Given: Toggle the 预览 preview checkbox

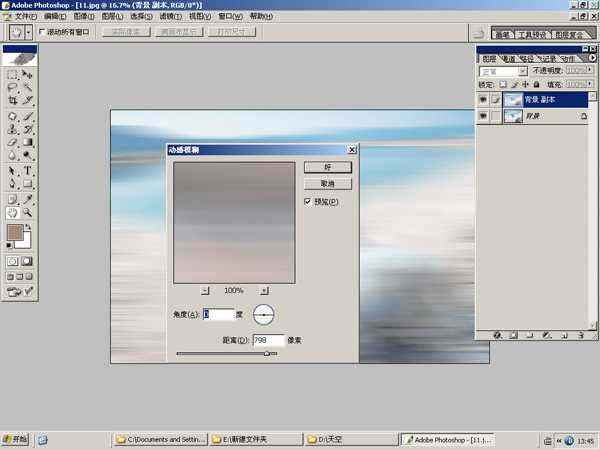Looking at the screenshot, I should (x=308, y=202).
